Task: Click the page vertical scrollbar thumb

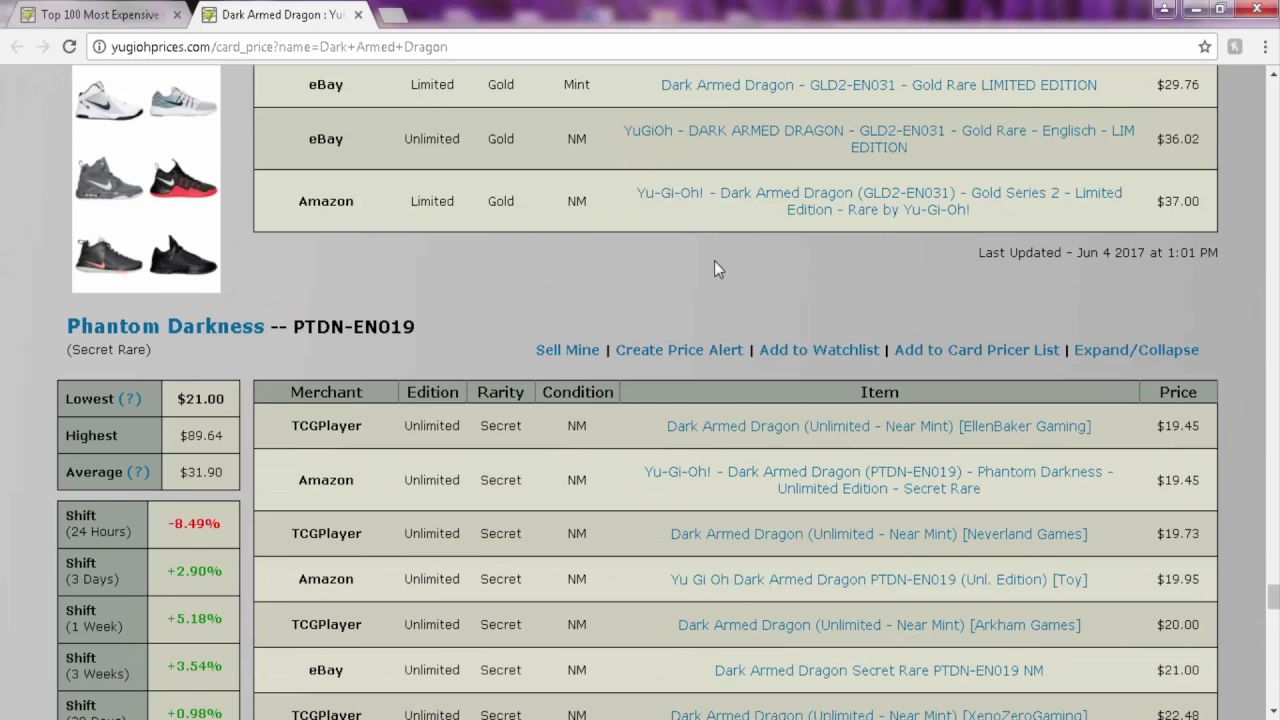Action: (x=1273, y=596)
